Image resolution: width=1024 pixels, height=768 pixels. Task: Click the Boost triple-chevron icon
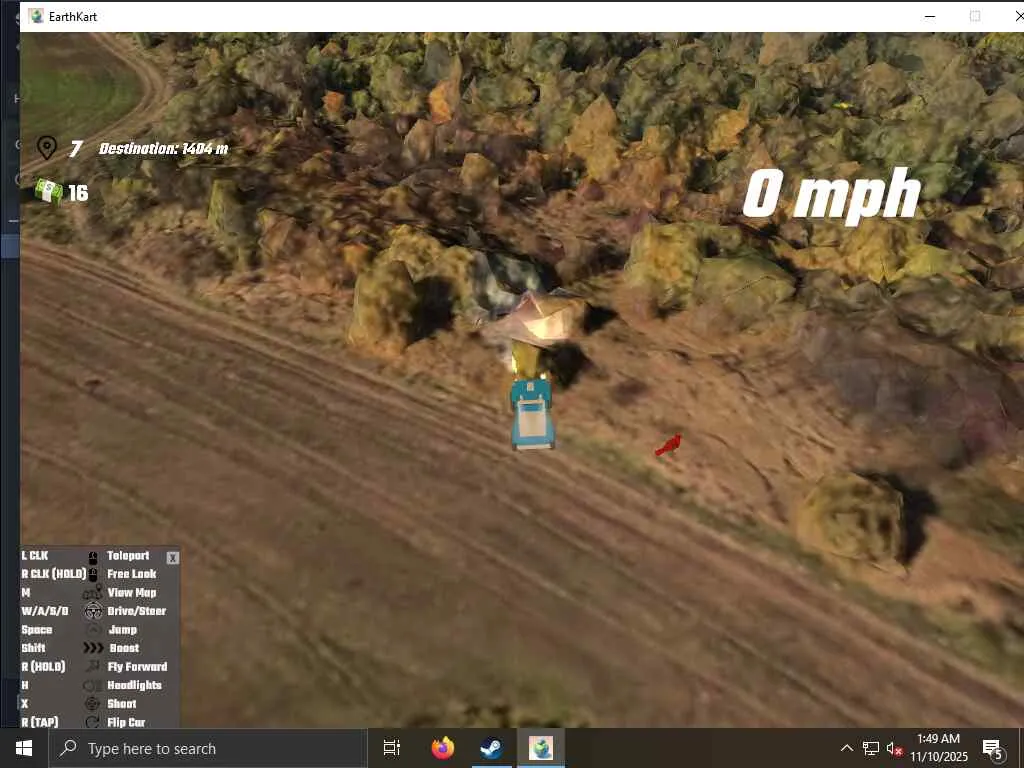click(x=93, y=648)
